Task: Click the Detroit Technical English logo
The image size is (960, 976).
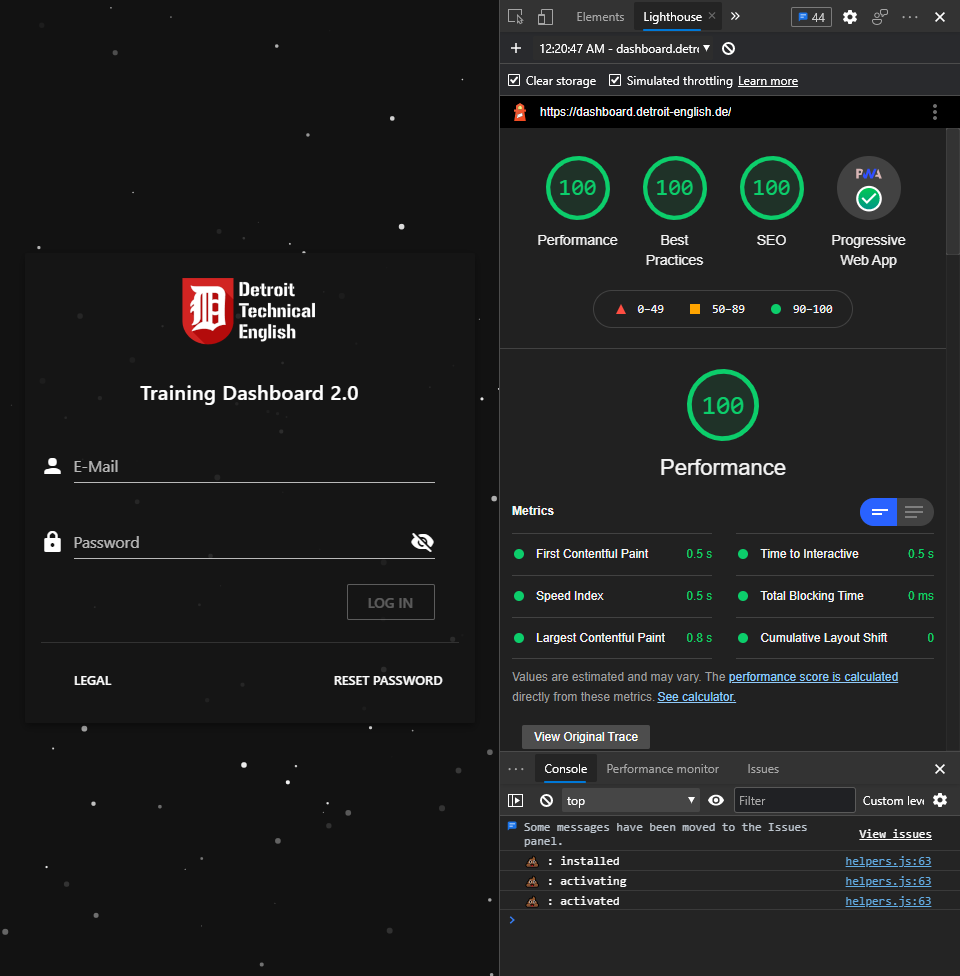Action: coord(249,311)
